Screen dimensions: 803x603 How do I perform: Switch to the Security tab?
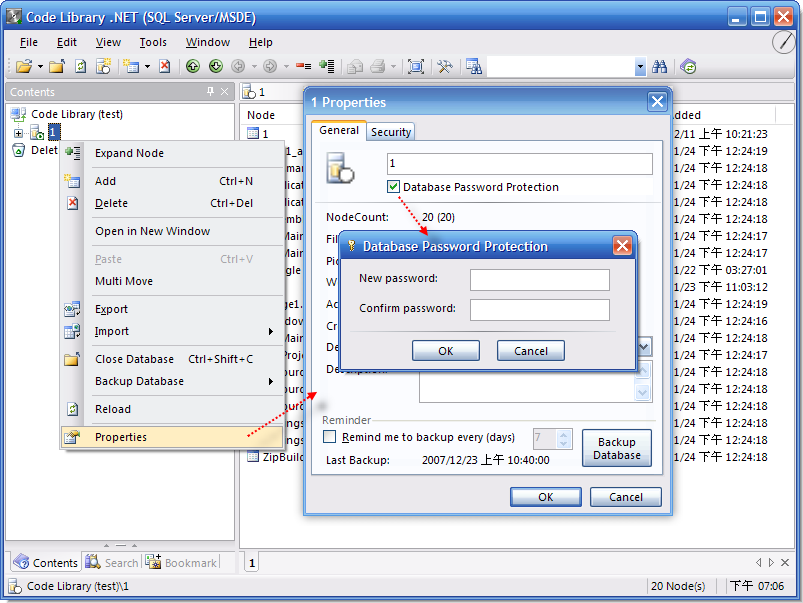pyautogui.click(x=391, y=132)
